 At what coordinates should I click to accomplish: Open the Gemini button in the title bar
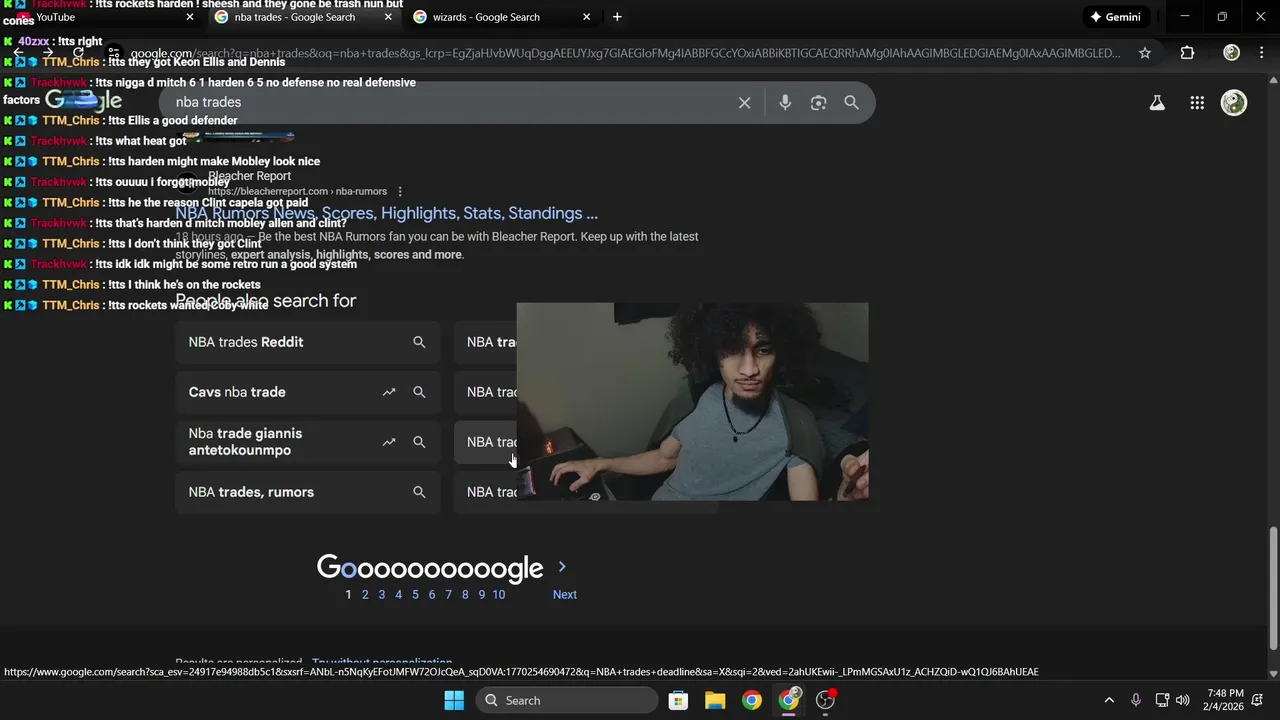click(1115, 17)
